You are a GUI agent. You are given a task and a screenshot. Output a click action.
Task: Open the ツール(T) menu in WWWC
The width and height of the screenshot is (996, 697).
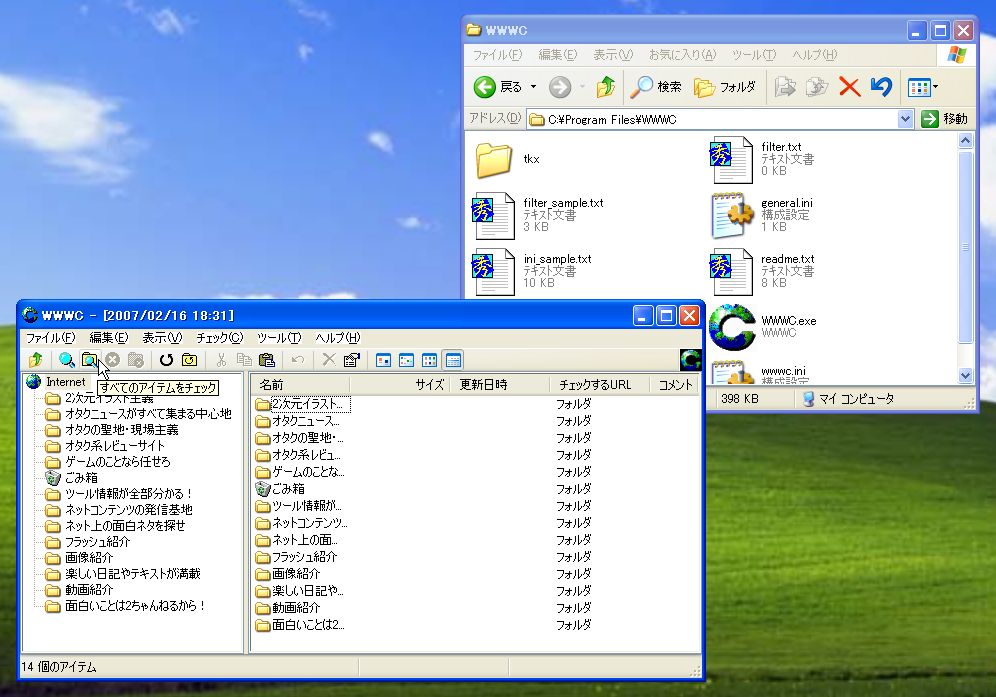point(279,337)
